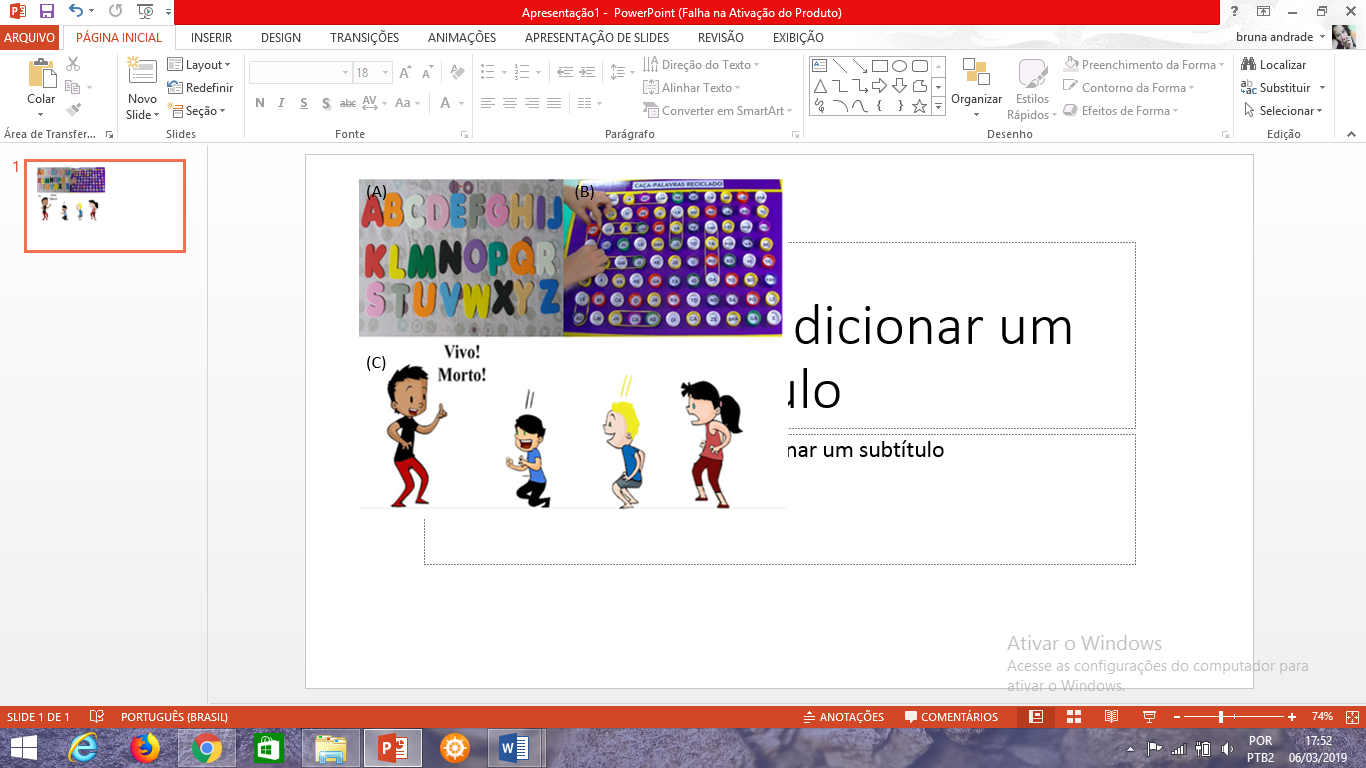Toggle bold text formatting
This screenshot has width=1366, height=768.
pos(260,103)
